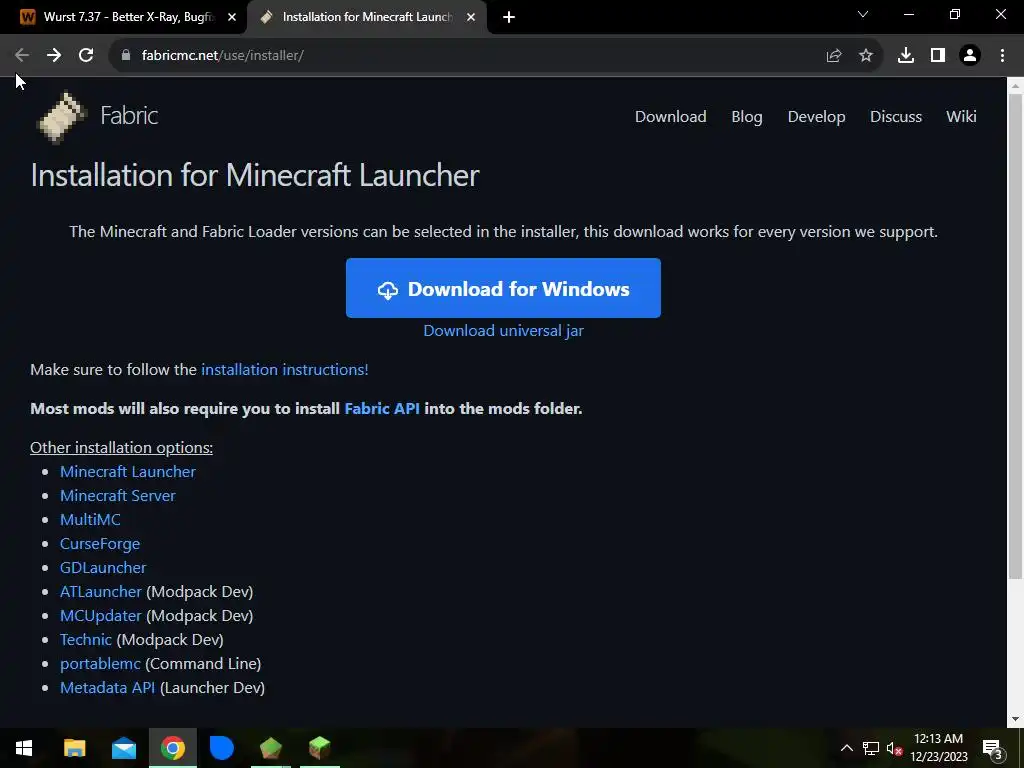The width and height of the screenshot is (1024, 768).
Task: Click the Fabric logo icon
Action: tap(62, 117)
